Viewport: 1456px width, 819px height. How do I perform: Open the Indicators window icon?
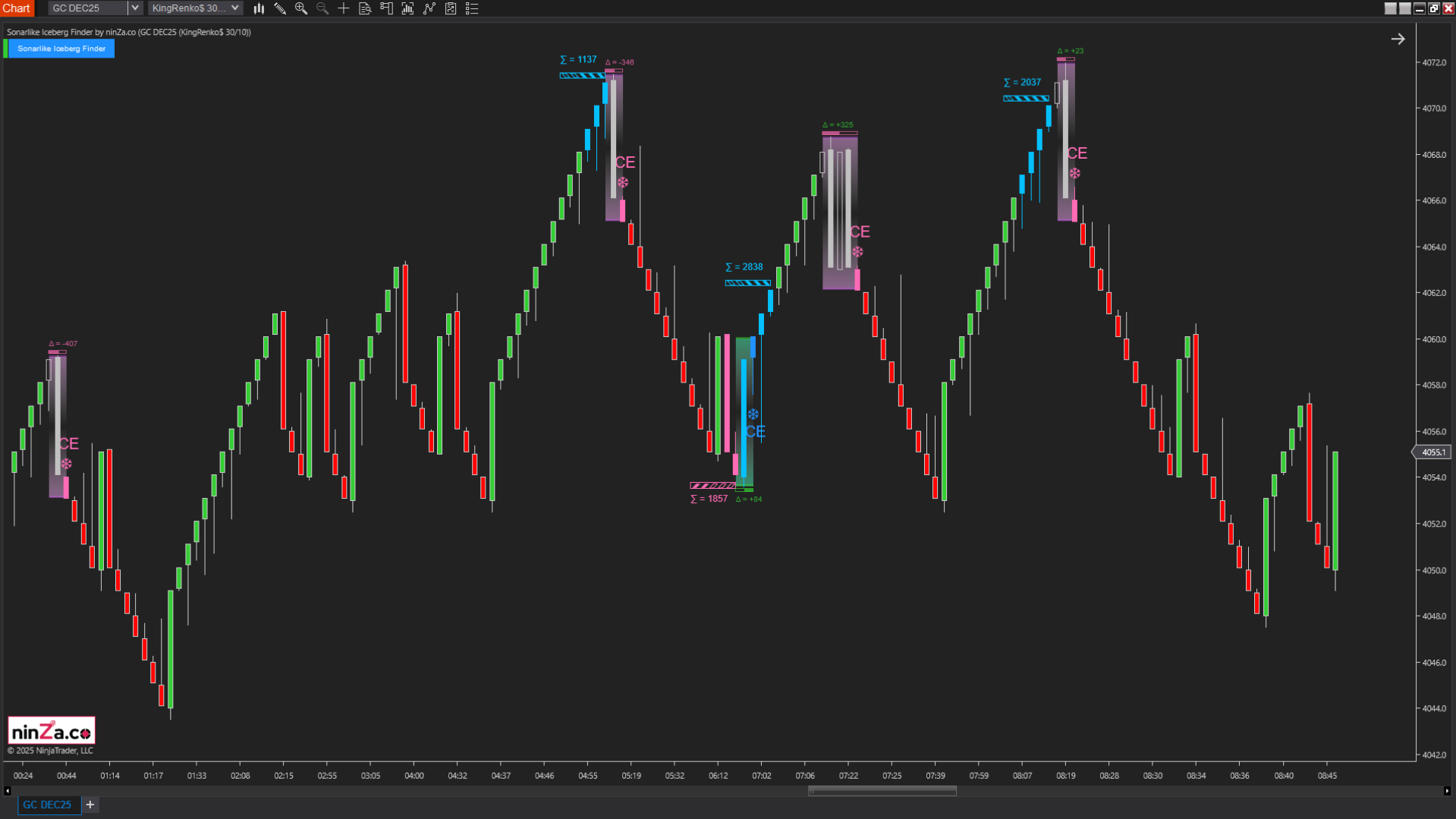click(x=407, y=8)
